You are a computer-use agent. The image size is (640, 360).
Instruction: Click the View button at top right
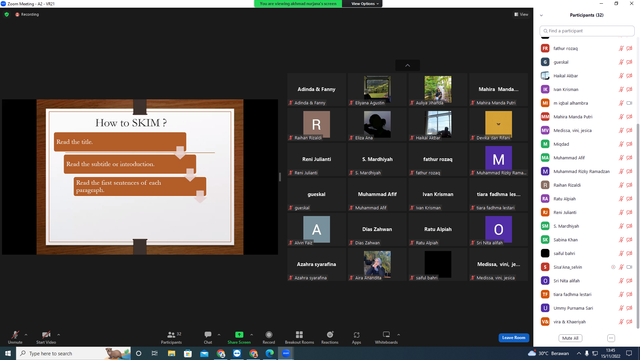[521, 14]
